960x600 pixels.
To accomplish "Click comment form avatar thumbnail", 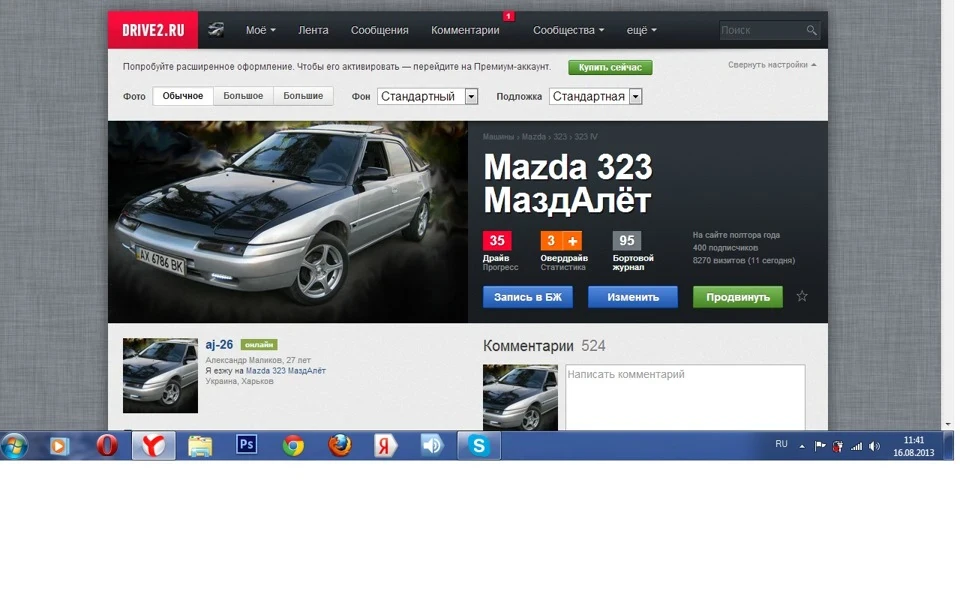I will click(520, 397).
